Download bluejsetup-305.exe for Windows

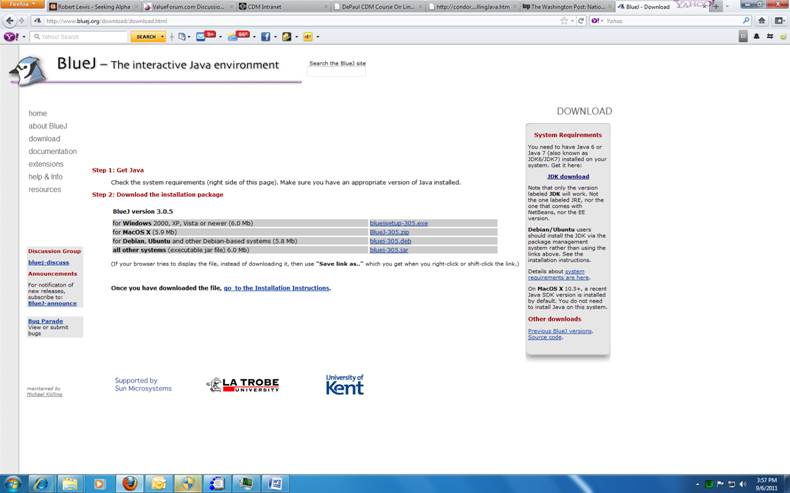click(x=399, y=223)
